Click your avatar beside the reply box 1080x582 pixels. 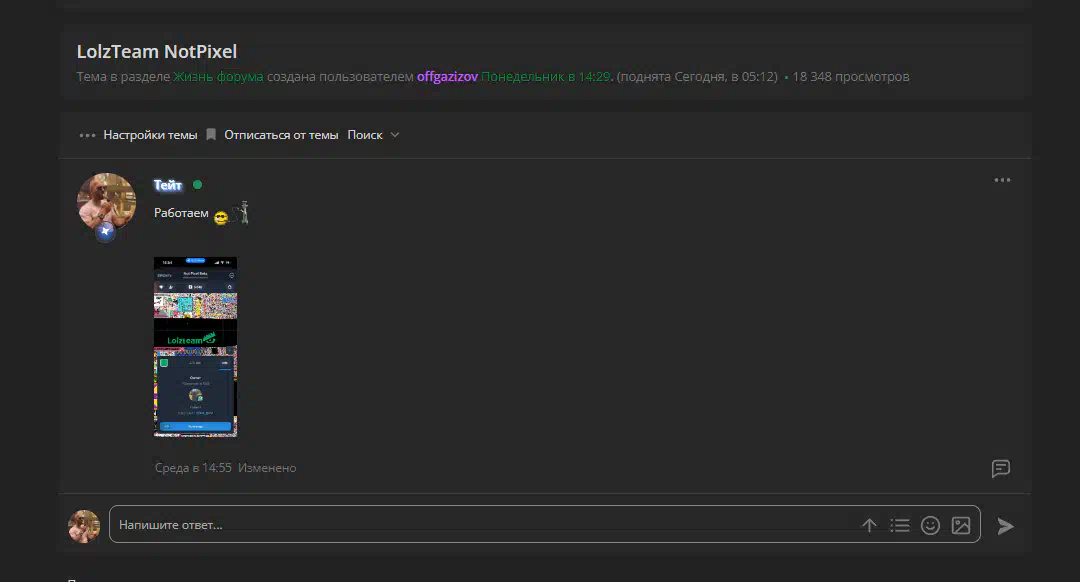click(x=84, y=526)
